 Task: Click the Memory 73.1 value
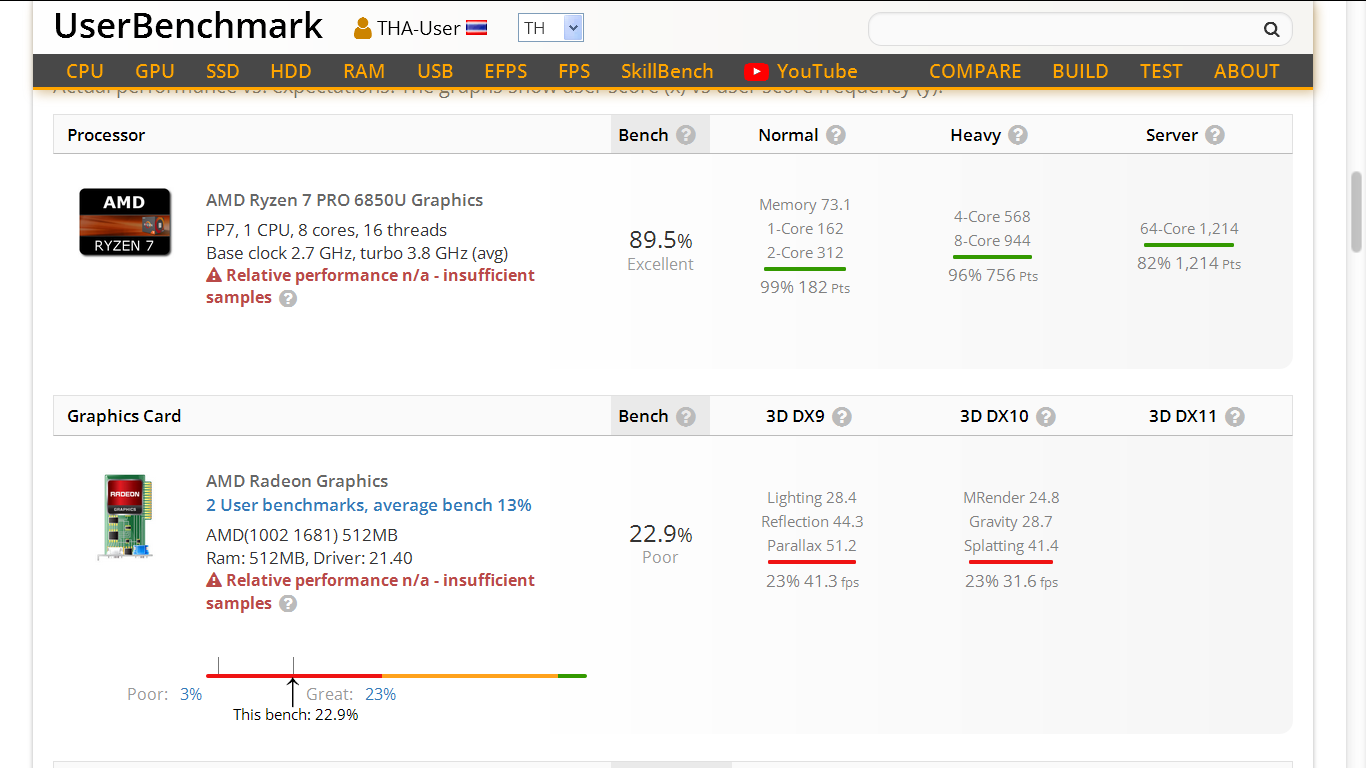pos(805,205)
